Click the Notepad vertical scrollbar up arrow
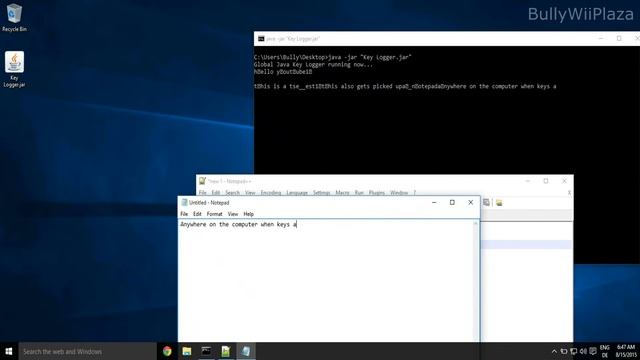The image size is (640, 360). [476, 224]
